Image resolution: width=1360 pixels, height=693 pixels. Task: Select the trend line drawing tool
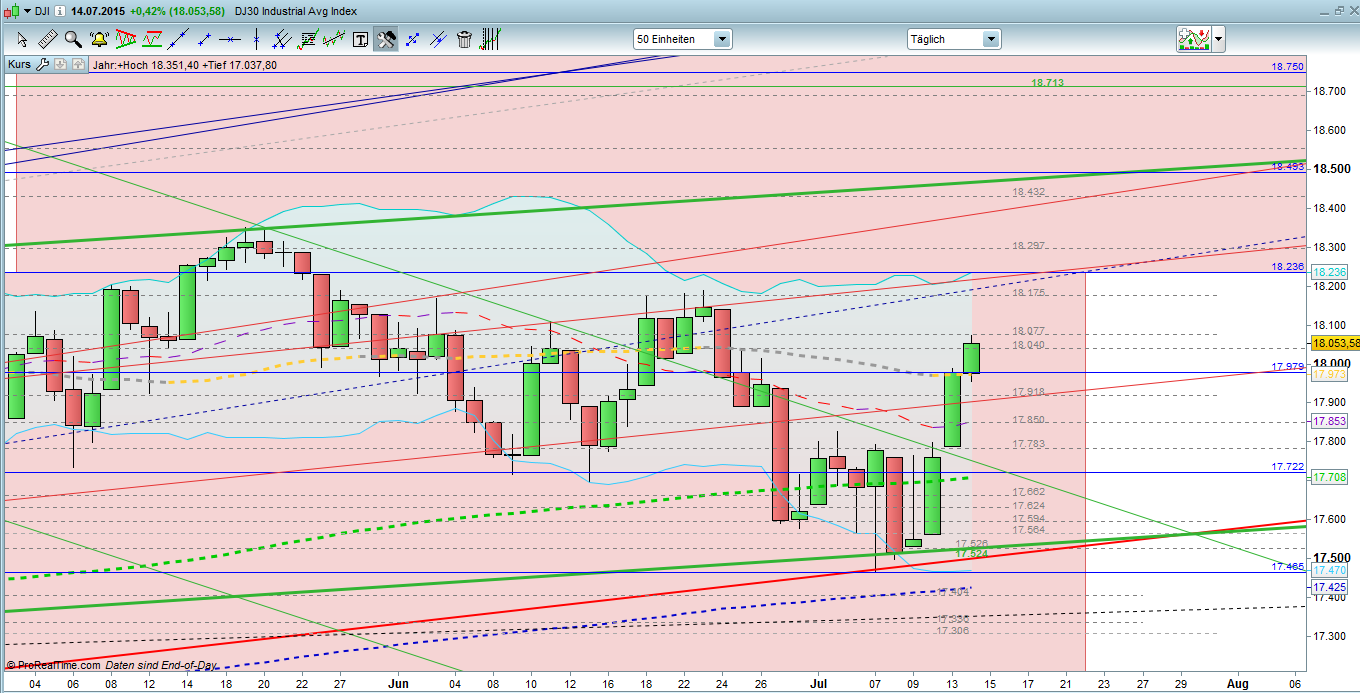(178, 39)
